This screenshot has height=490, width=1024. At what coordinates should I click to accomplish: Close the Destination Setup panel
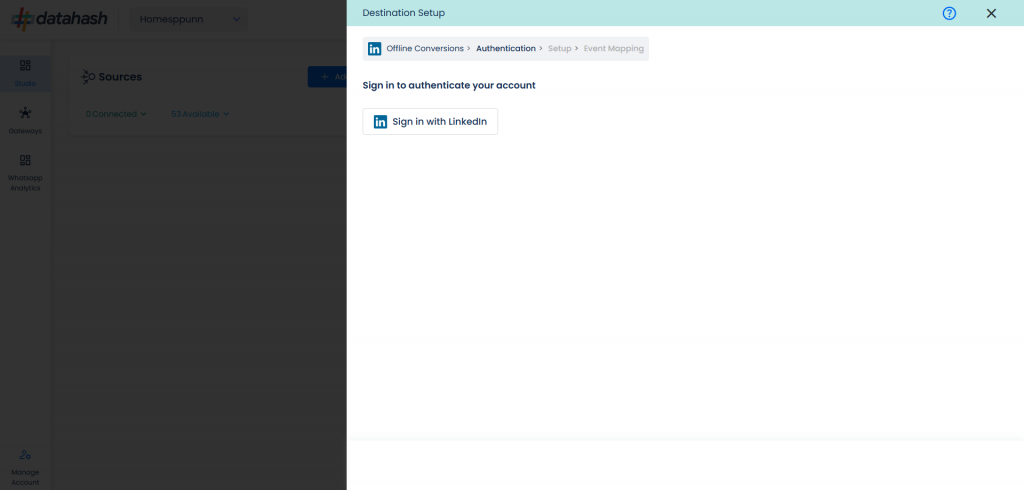click(991, 13)
